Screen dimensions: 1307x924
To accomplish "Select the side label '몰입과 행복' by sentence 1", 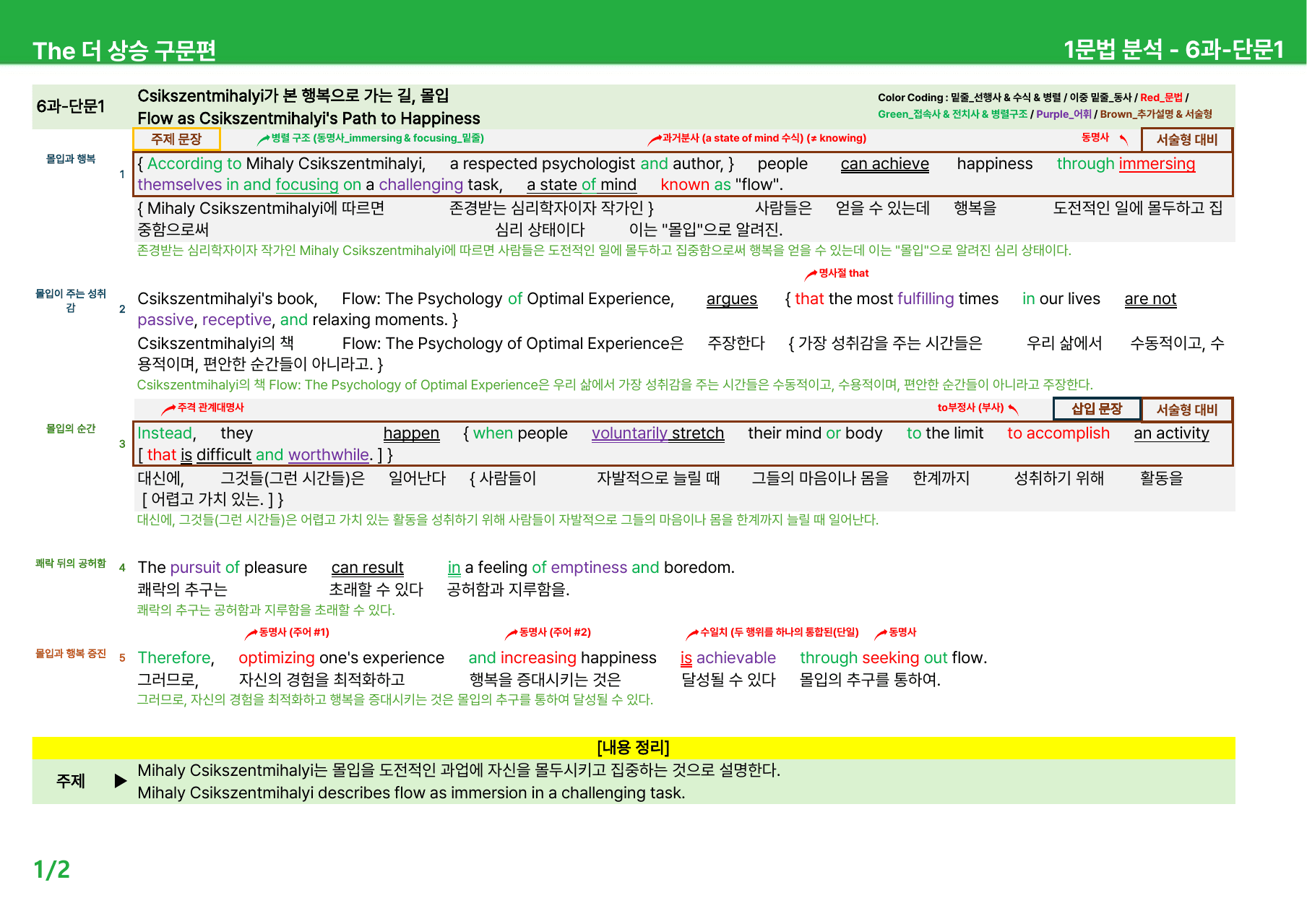I will pyautogui.click(x=71, y=159).
